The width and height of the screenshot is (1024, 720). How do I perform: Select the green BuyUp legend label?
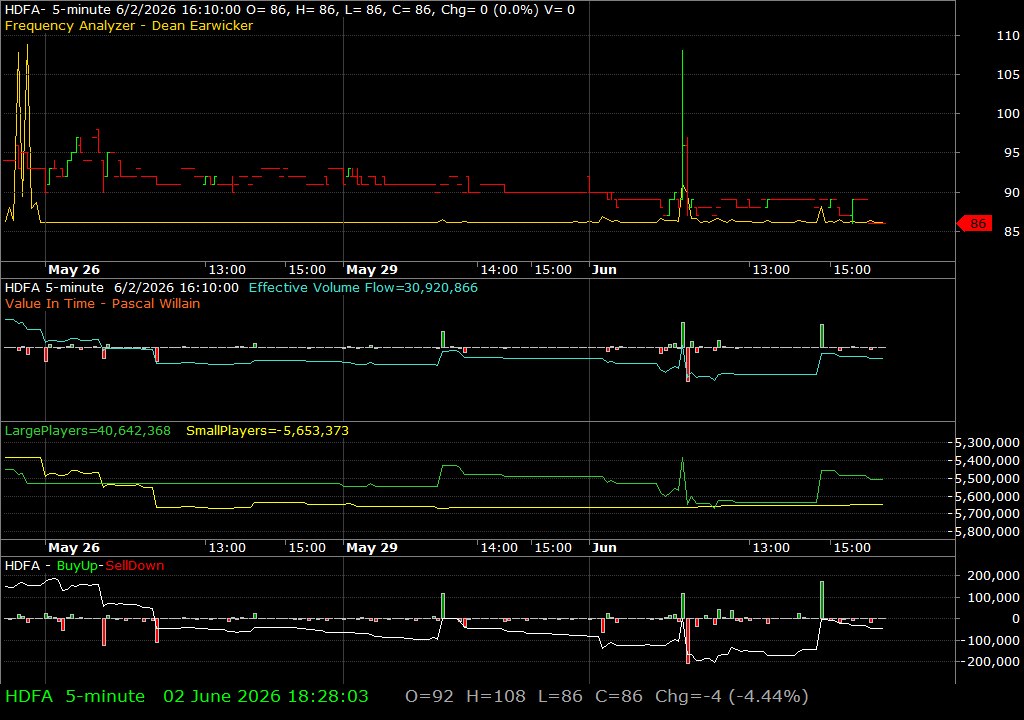pyautogui.click(x=78, y=566)
